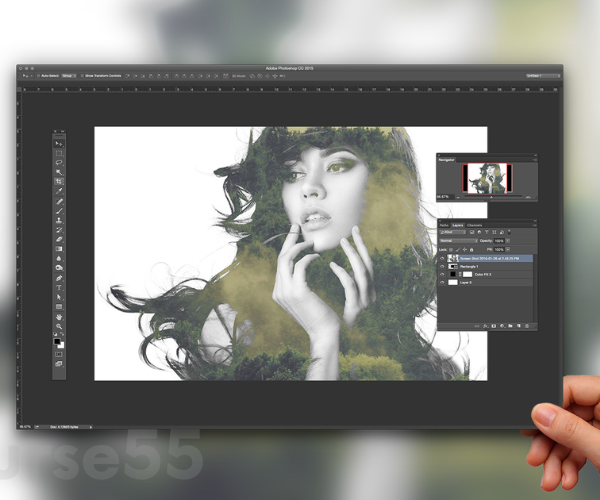Toggle layer filtering switch

[509, 232]
